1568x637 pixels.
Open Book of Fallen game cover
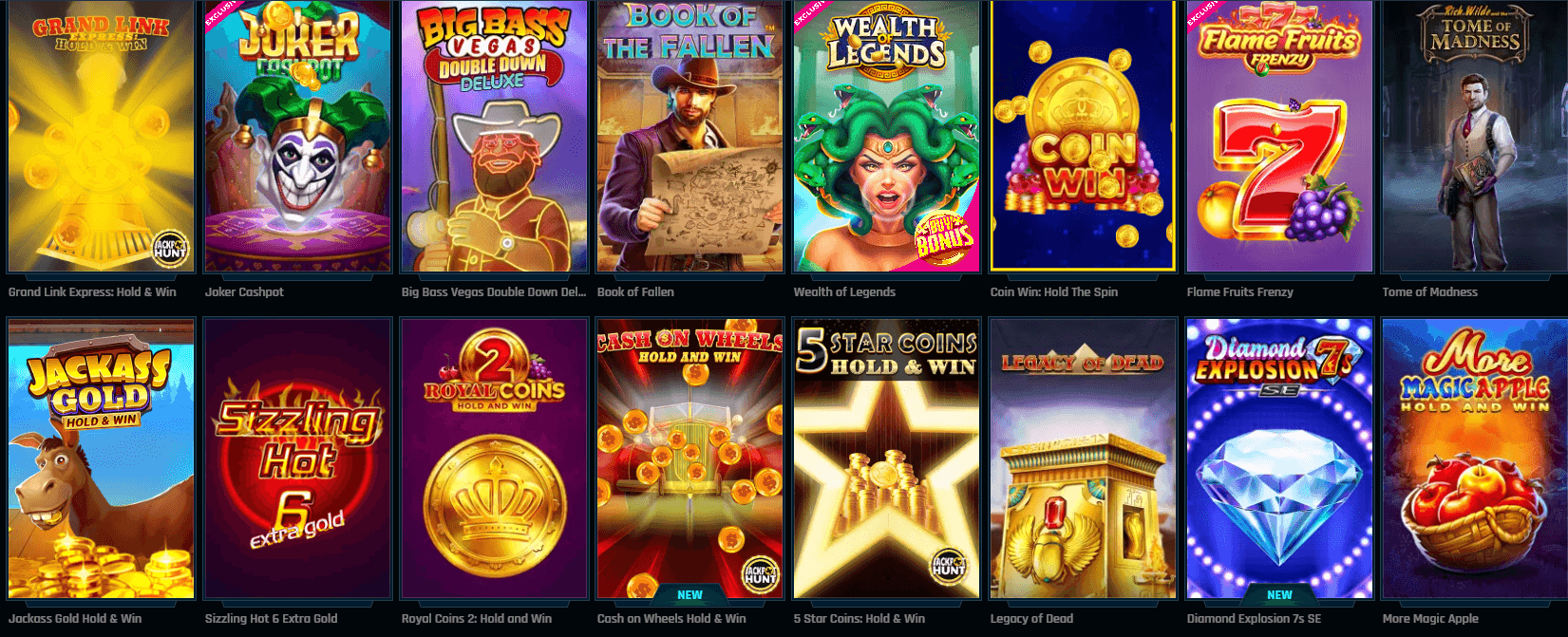click(x=690, y=136)
